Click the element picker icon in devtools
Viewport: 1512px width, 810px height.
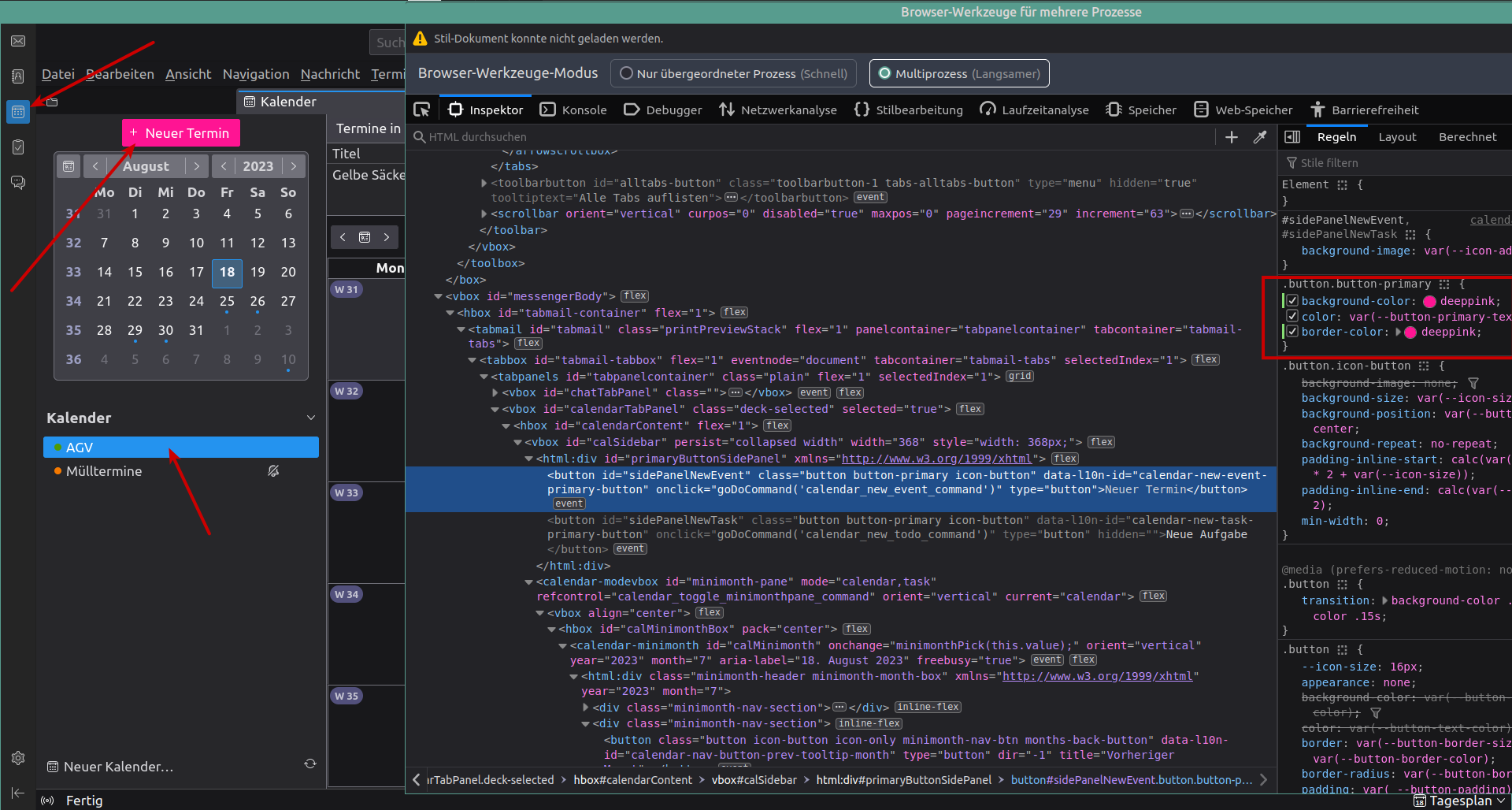(422, 110)
